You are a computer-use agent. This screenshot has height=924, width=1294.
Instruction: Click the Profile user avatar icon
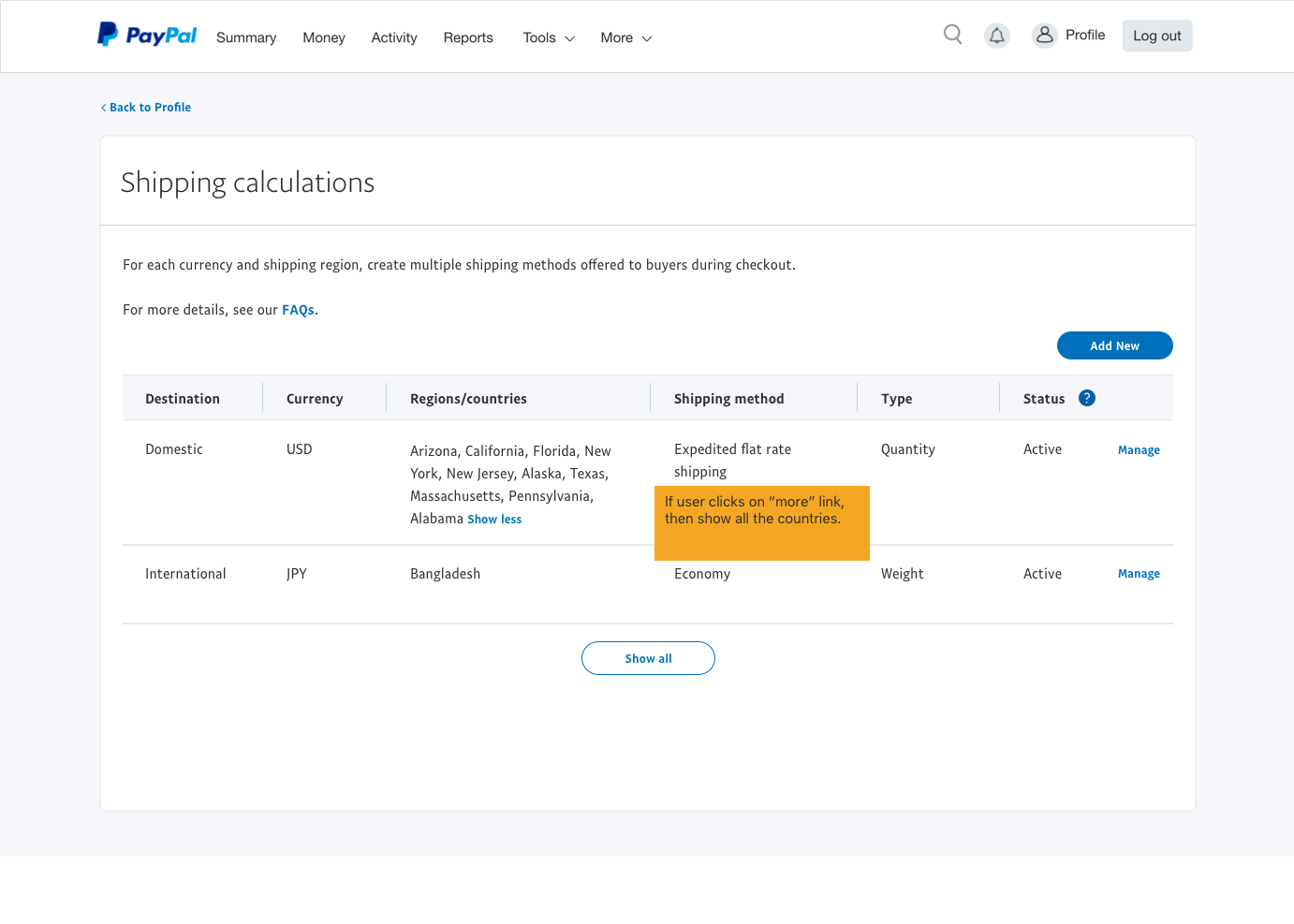point(1044,36)
